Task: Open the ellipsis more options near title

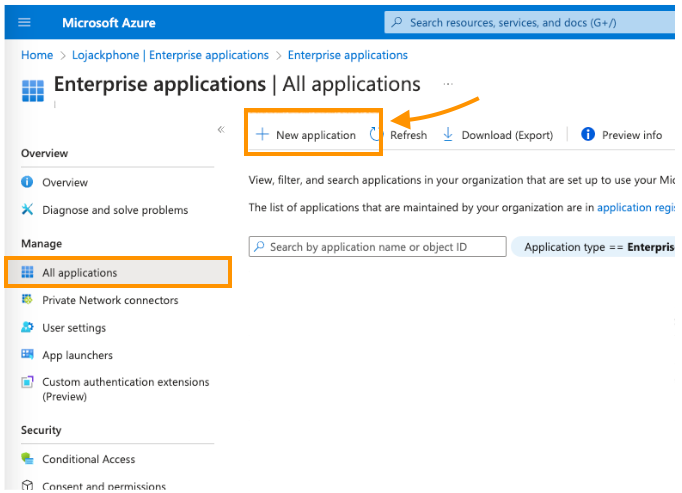Action: [448, 84]
